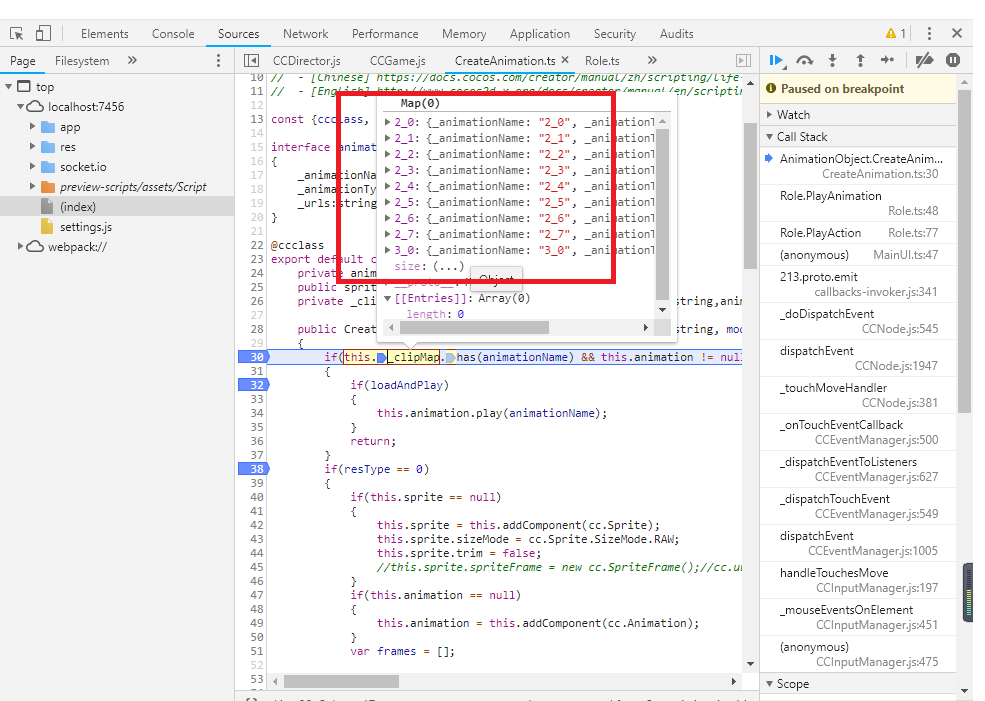Expand the res folder
Image resolution: width=985 pixels, height=701 pixels.
tap(33, 146)
